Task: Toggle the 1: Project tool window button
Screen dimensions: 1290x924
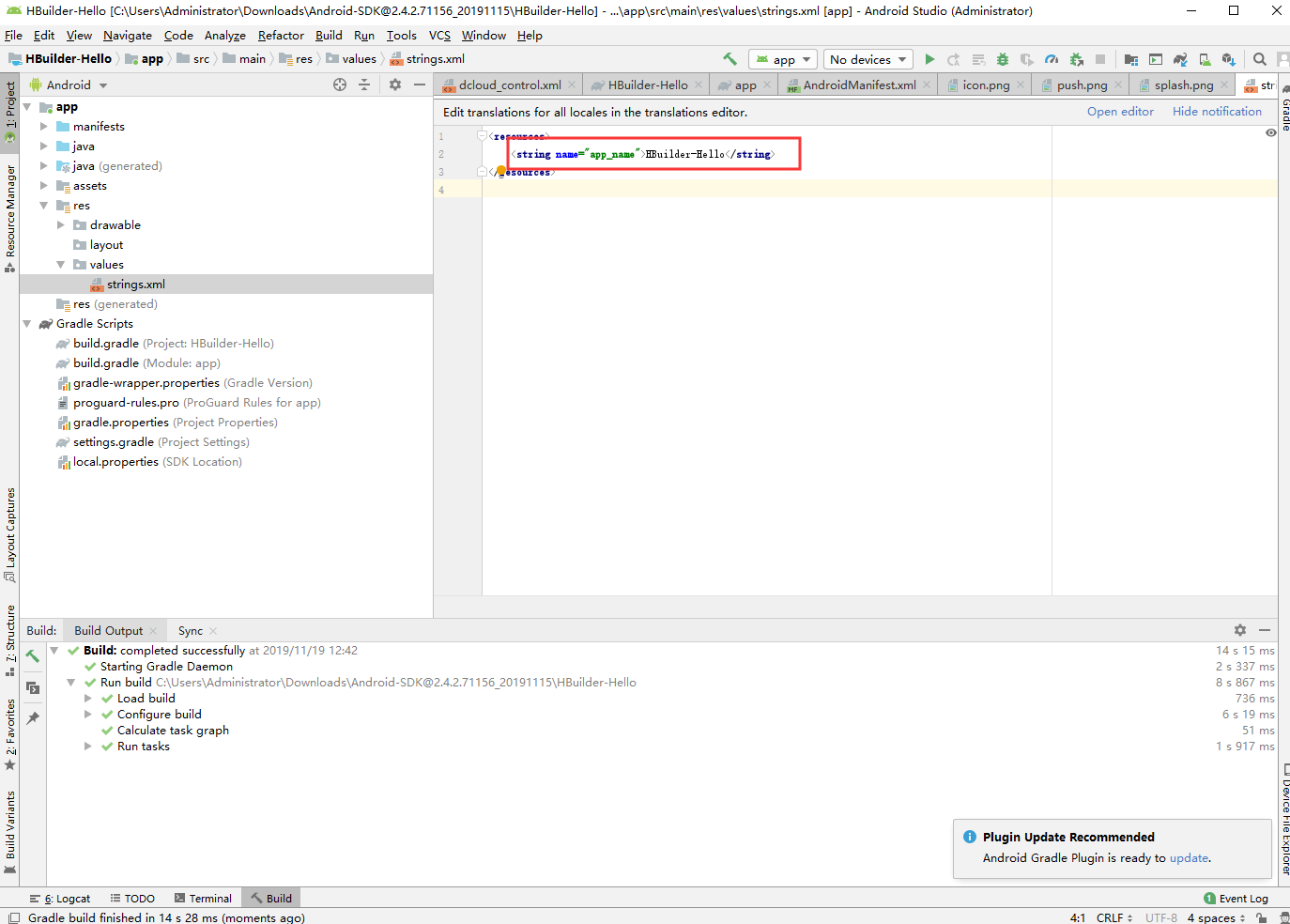Action: 10,112
